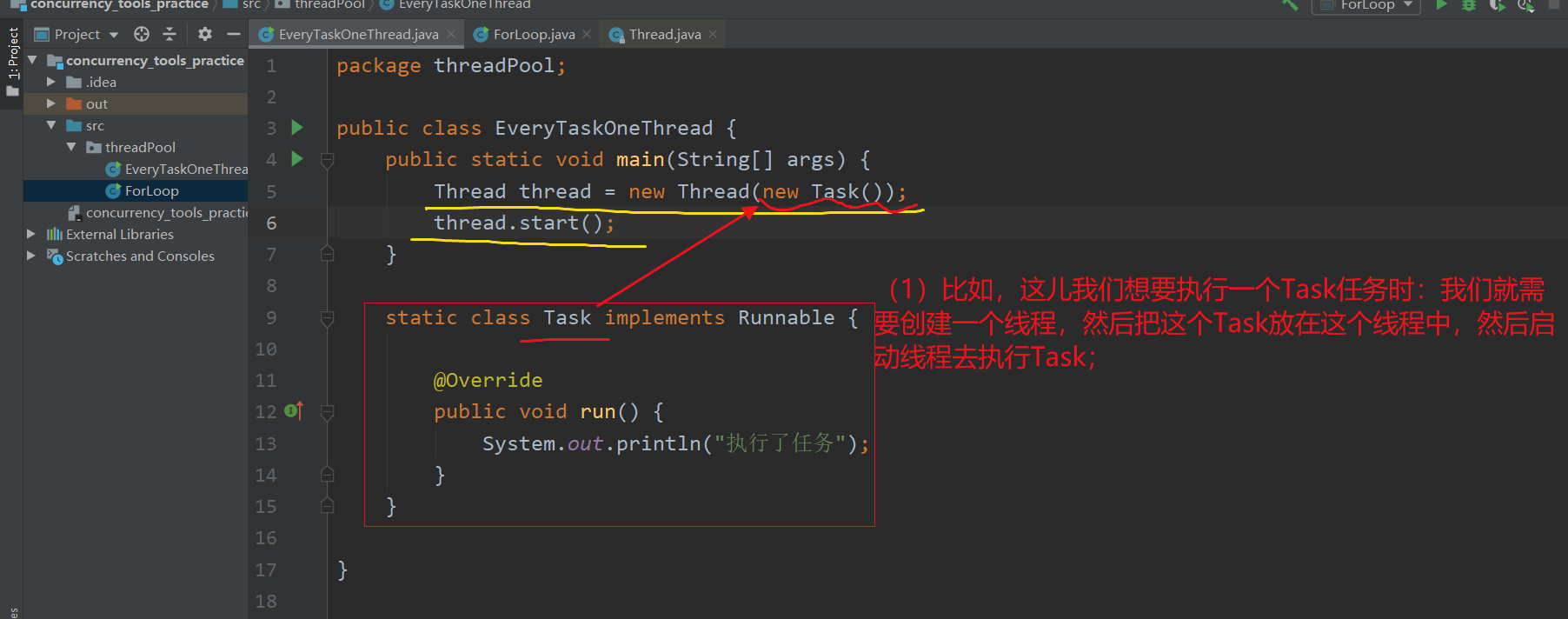The image size is (1568, 619).
Task: Select ForLoop class in project tree
Action: [151, 190]
